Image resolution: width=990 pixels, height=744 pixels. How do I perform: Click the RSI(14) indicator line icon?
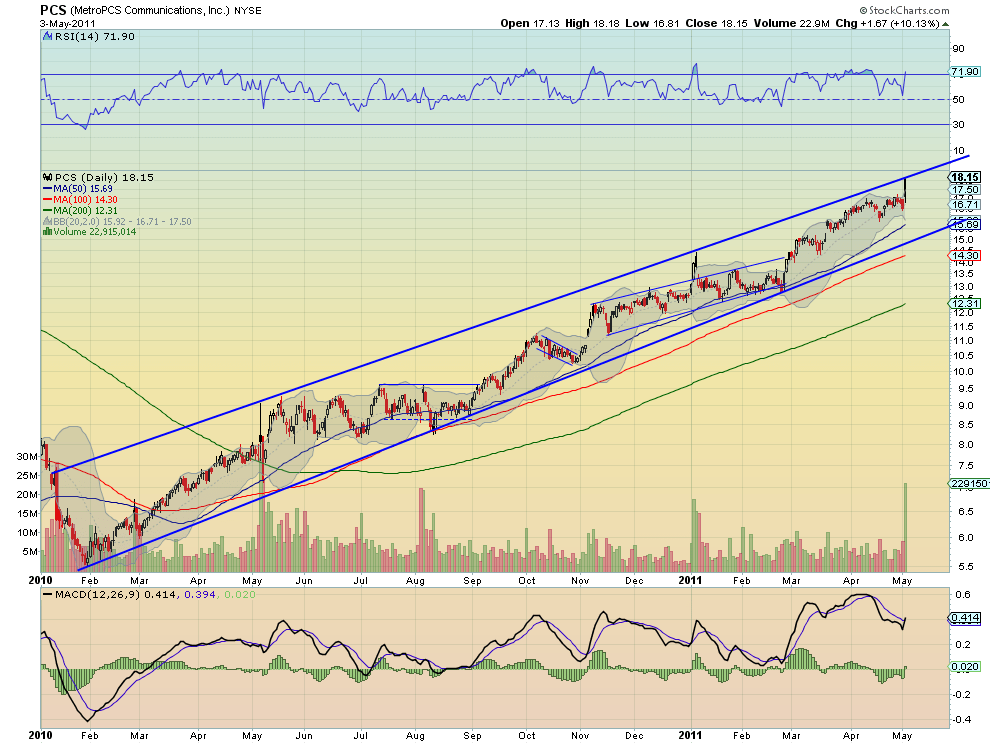(47, 37)
